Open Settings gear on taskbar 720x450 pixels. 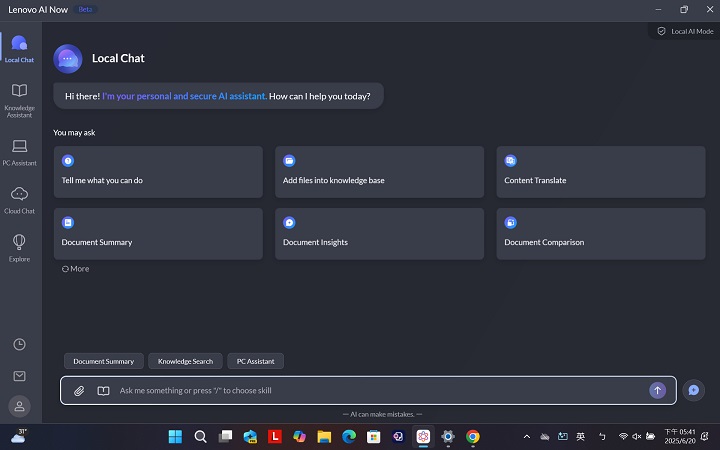pyautogui.click(x=448, y=436)
